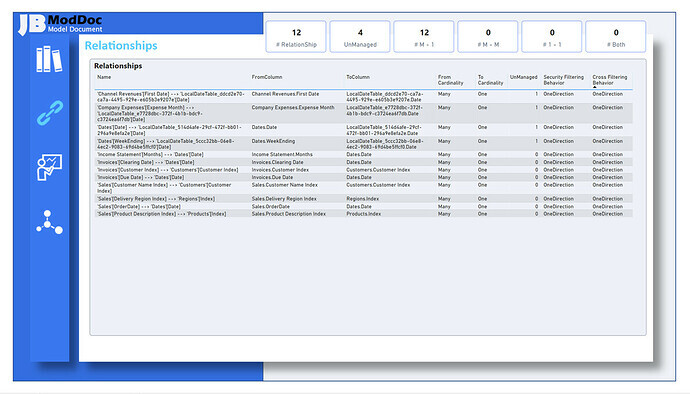
Task: Click Sales.Product Description Index FromColumn cell
Action: point(289,214)
